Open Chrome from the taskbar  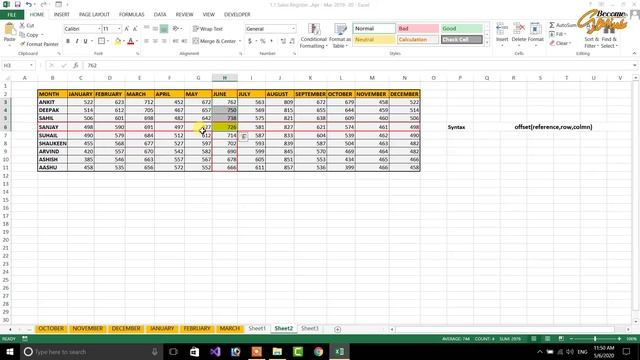[318, 351]
